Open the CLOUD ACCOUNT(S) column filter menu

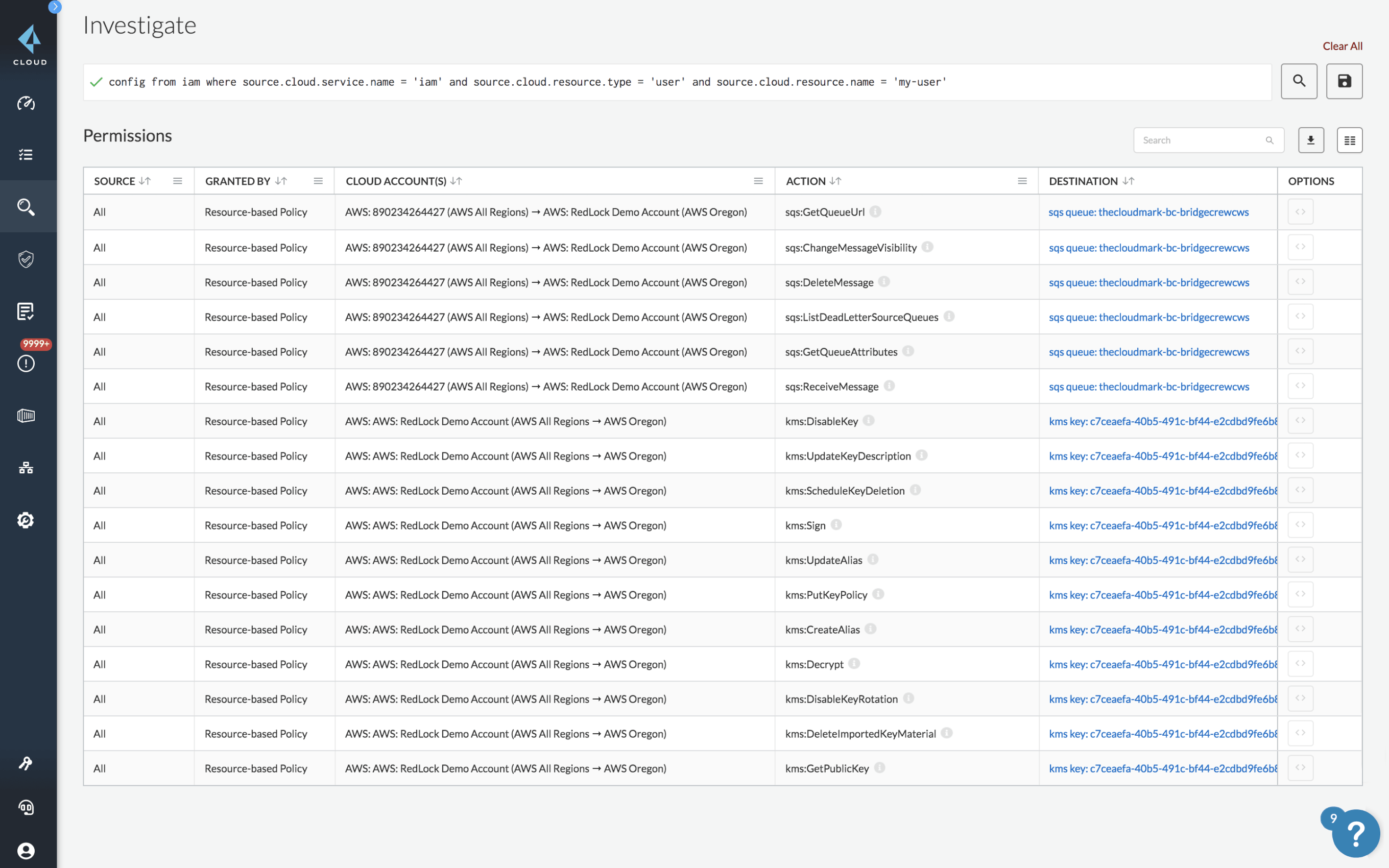[758, 181]
